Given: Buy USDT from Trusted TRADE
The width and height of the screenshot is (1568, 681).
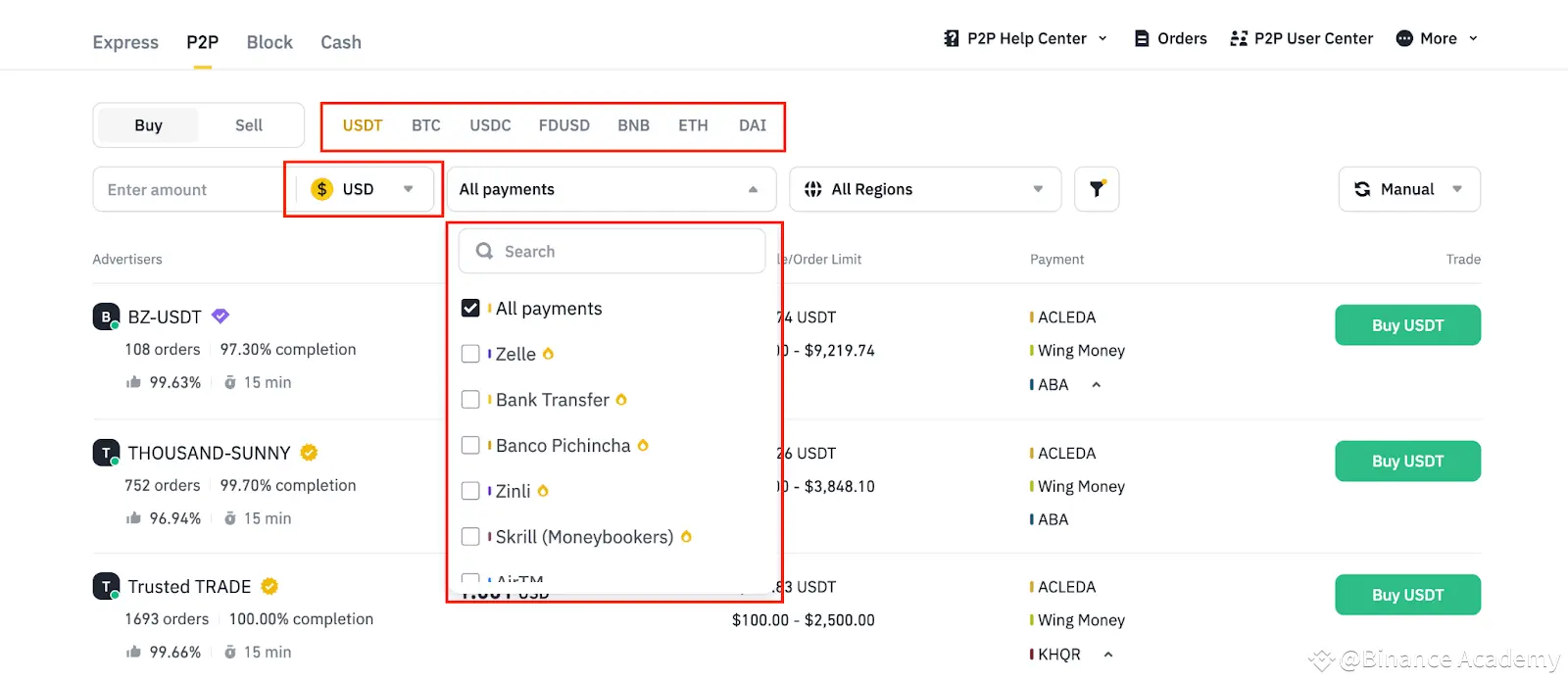Looking at the screenshot, I should tap(1407, 595).
